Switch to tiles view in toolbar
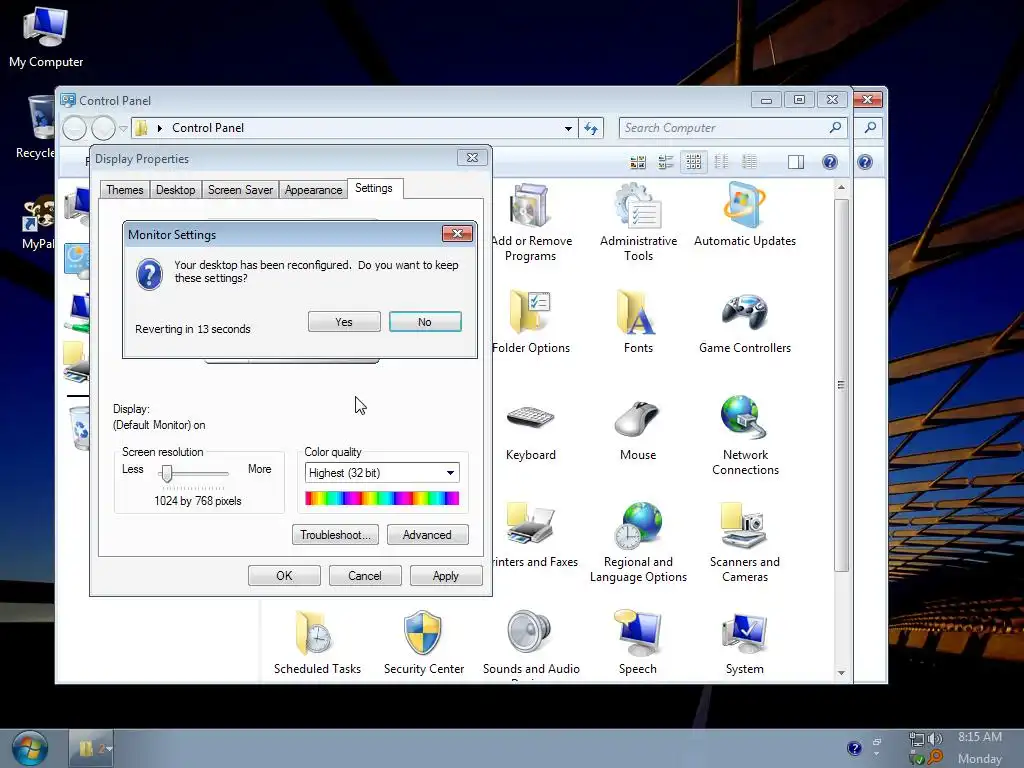The height and width of the screenshot is (768, 1024). point(665,162)
